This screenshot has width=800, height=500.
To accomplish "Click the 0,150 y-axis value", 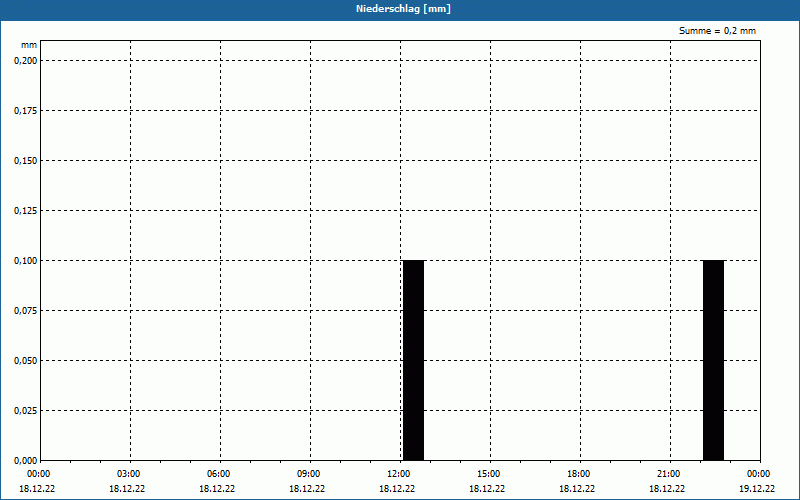I will coord(26,161).
